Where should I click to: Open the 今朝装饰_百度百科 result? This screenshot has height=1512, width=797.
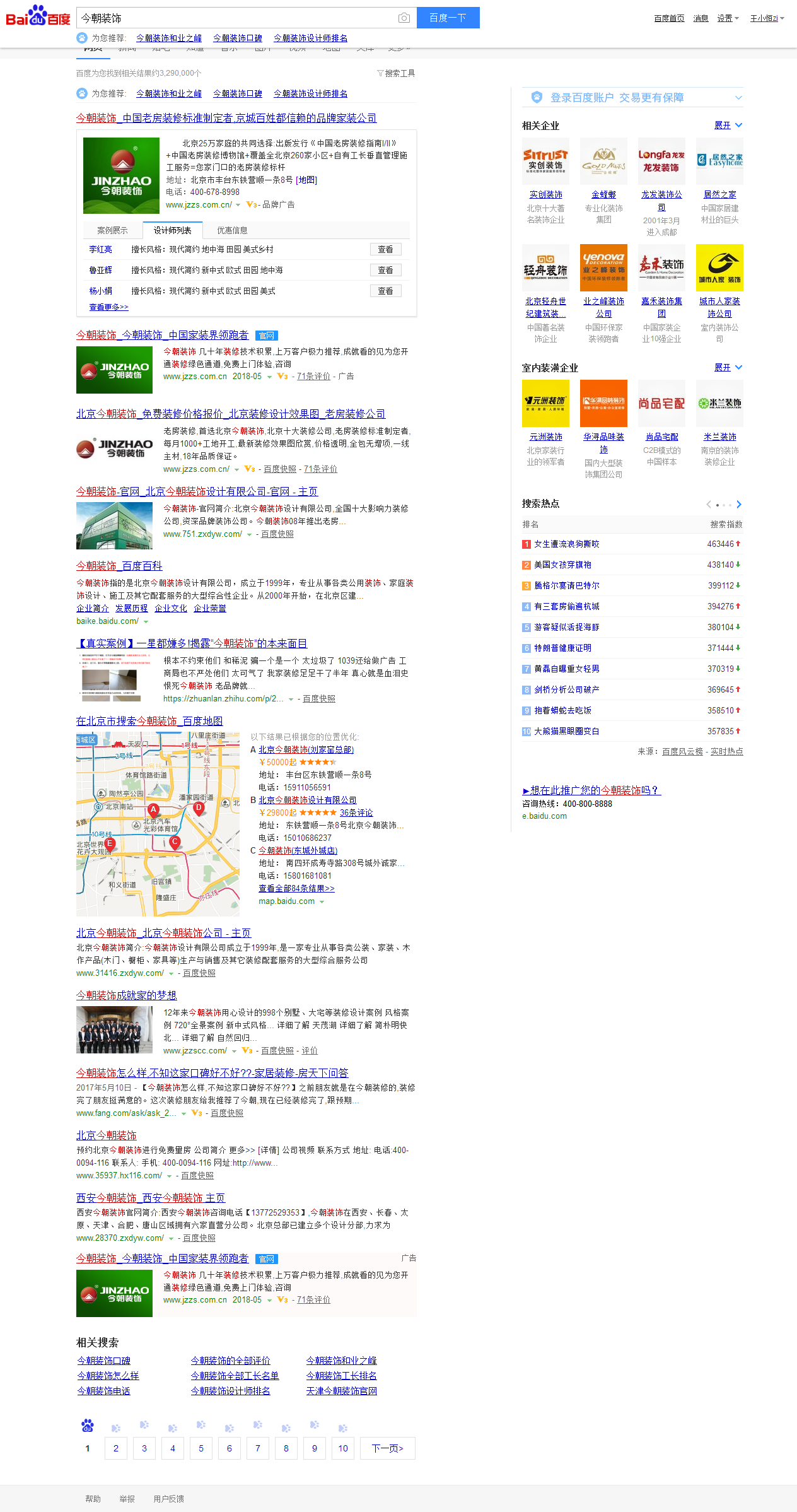pos(119,566)
